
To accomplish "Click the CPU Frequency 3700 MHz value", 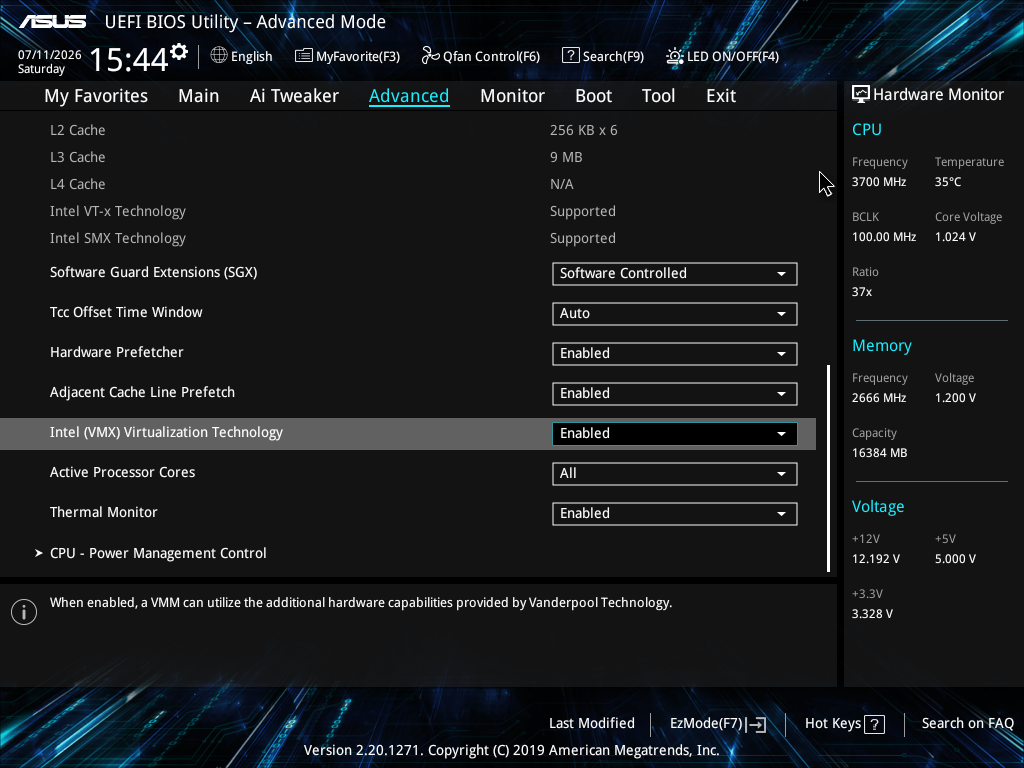I will click(x=879, y=182).
